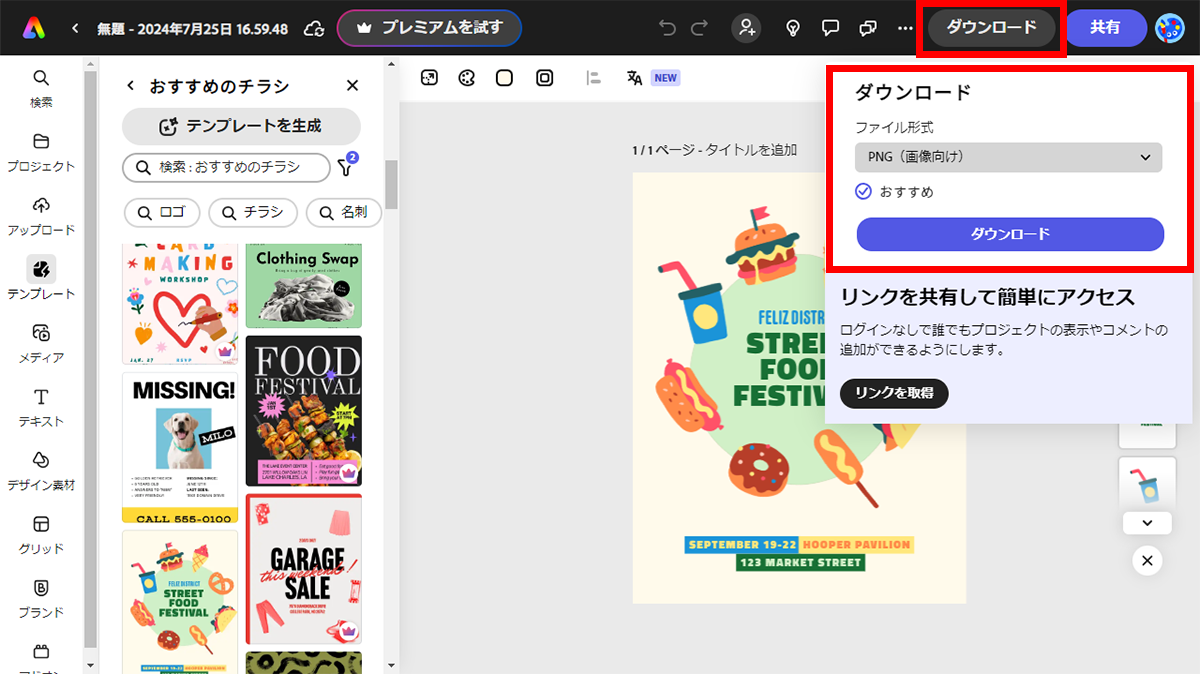Click the color theme palette icon
The height and width of the screenshot is (674, 1200).
pyautogui.click(x=467, y=77)
